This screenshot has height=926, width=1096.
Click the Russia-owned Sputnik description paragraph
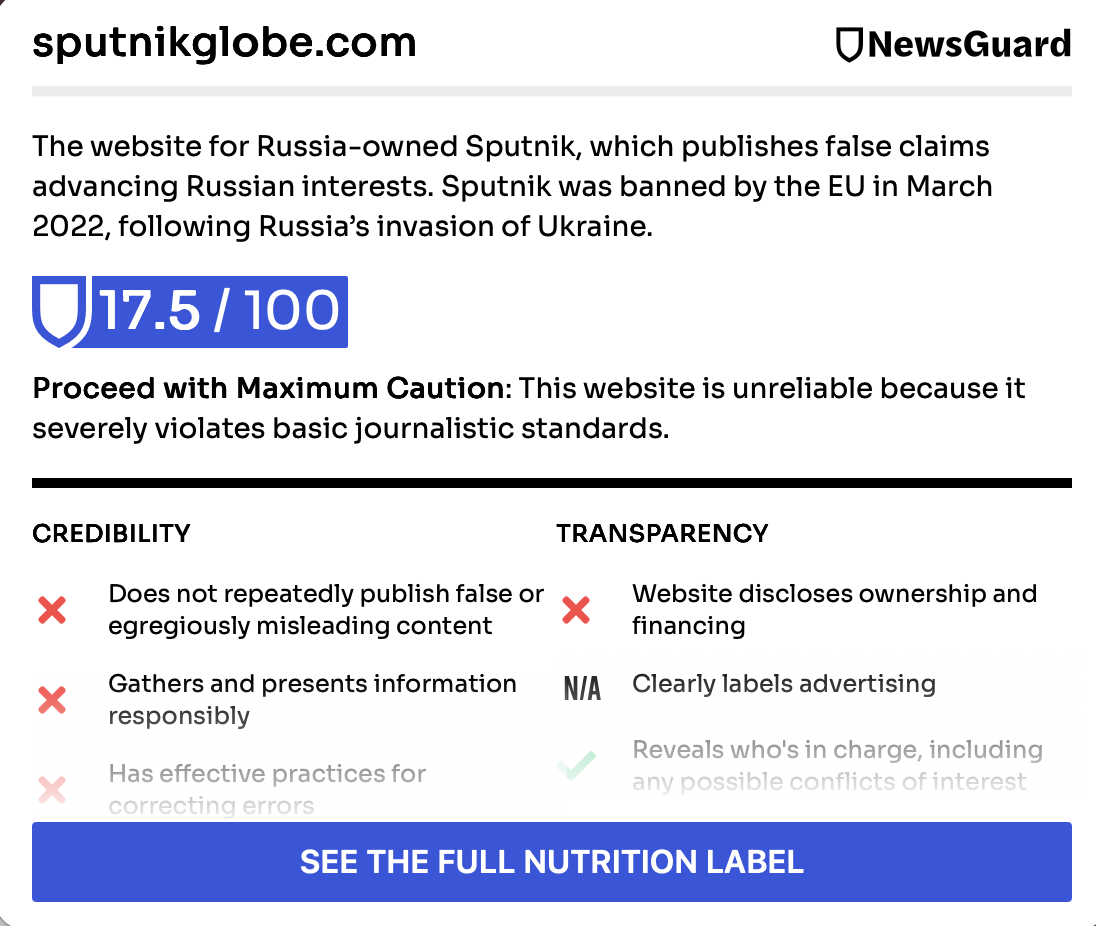click(511, 186)
